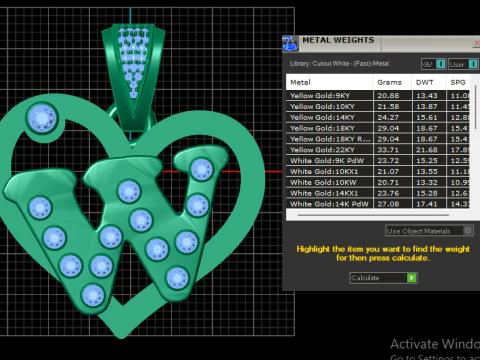
Task: Select the Yellow Gold:18KY R... row
Action: tap(378, 139)
